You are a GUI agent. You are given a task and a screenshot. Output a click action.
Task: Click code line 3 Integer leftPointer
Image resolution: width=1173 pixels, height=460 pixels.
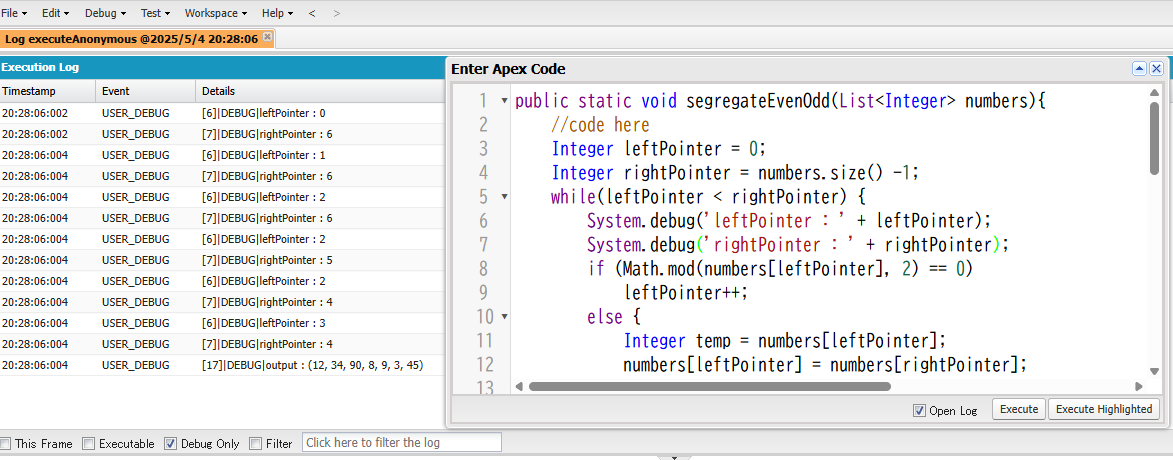tap(660, 148)
